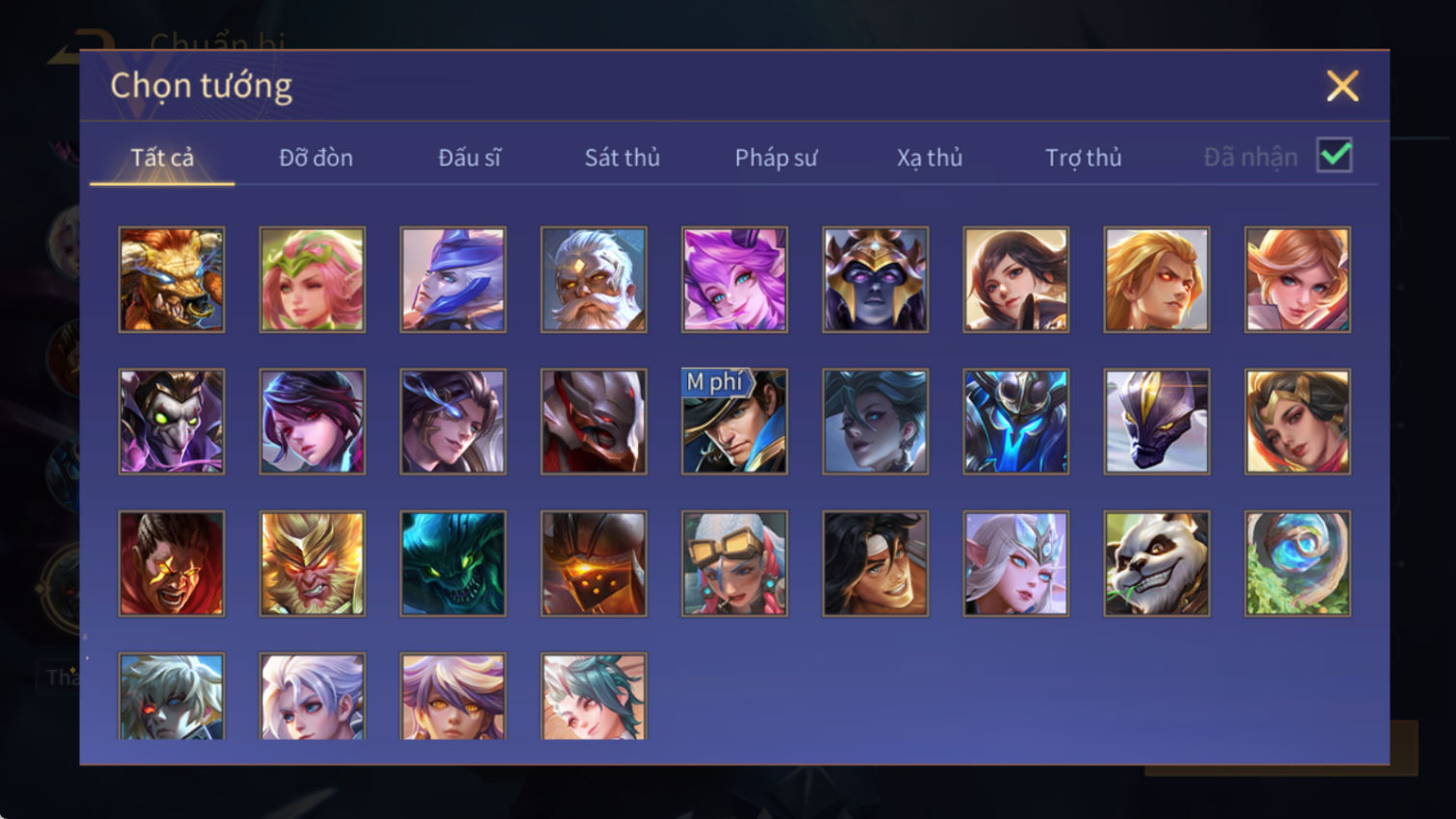Choose the golden monkey king hero

(x=312, y=564)
